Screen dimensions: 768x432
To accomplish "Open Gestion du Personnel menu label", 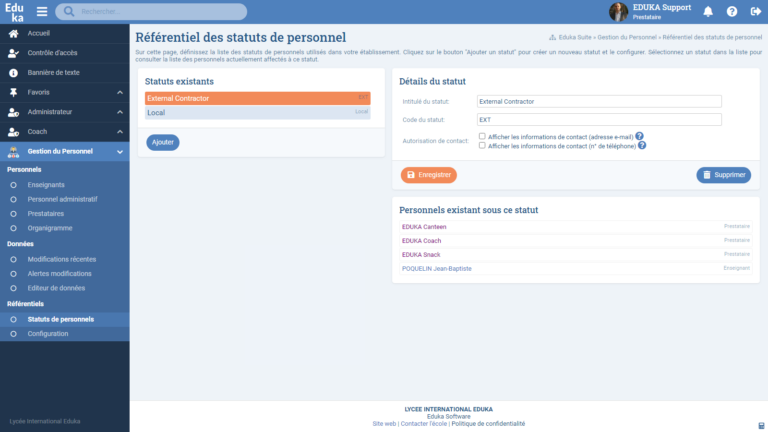I will click(60, 151).
